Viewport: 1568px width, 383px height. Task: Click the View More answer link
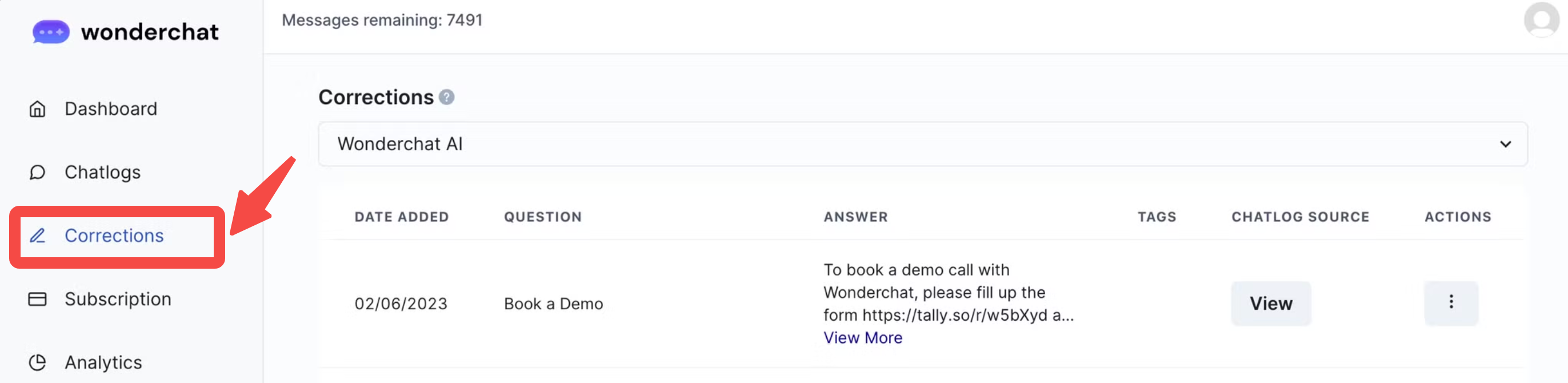862,337
